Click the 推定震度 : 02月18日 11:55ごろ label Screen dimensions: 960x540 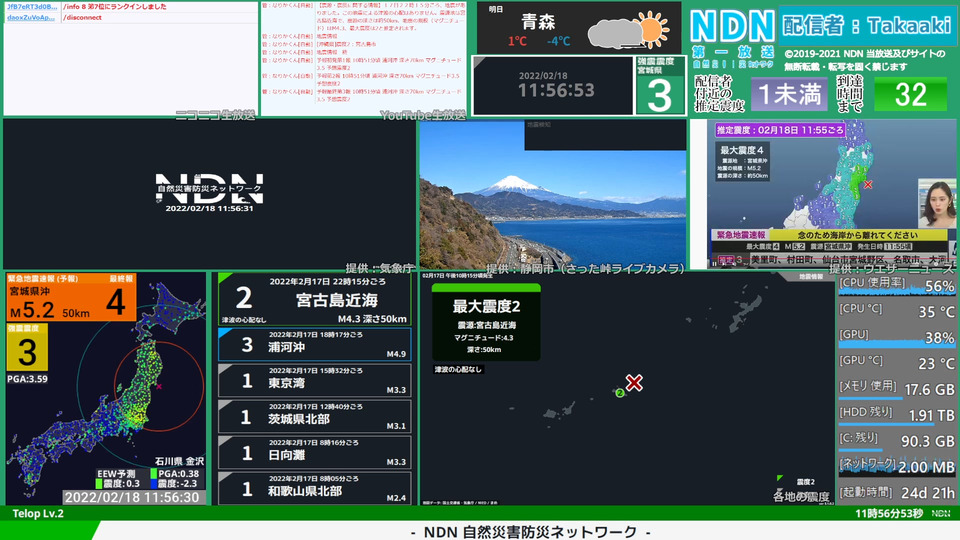(780, 130)
